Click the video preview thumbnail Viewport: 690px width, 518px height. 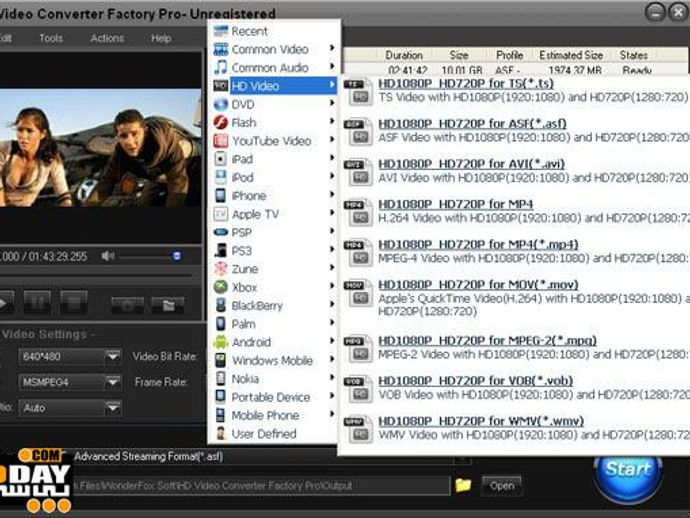coord(100,147)
